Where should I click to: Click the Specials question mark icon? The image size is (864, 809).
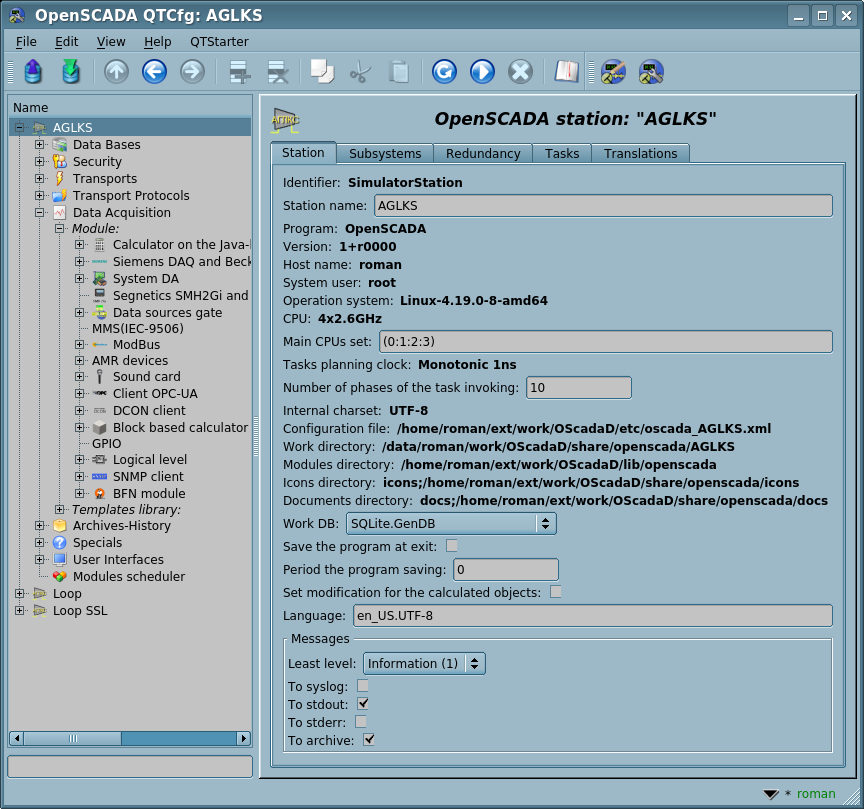[x=60, y=543]
